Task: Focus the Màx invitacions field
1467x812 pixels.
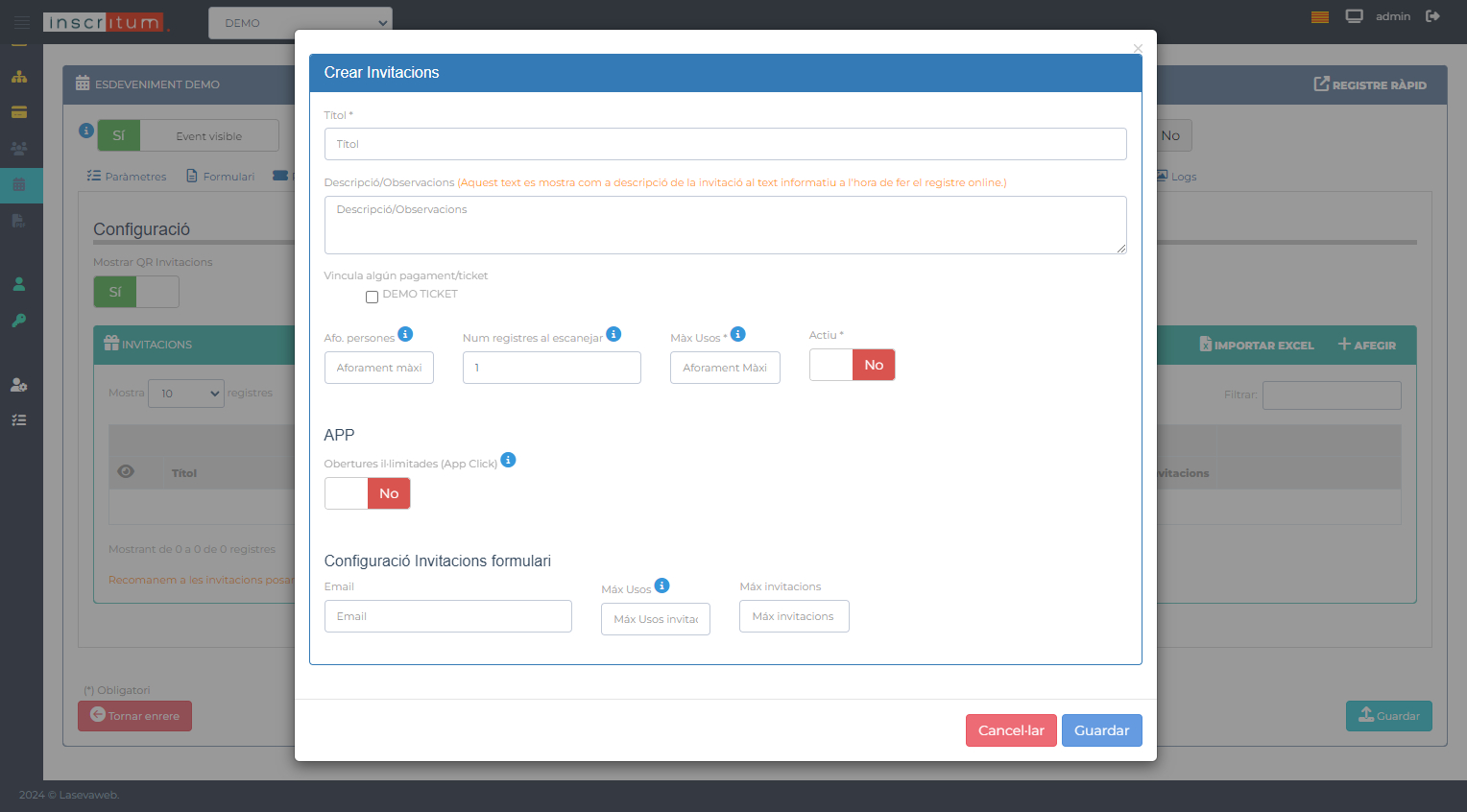Action: (x=794, y=616)
